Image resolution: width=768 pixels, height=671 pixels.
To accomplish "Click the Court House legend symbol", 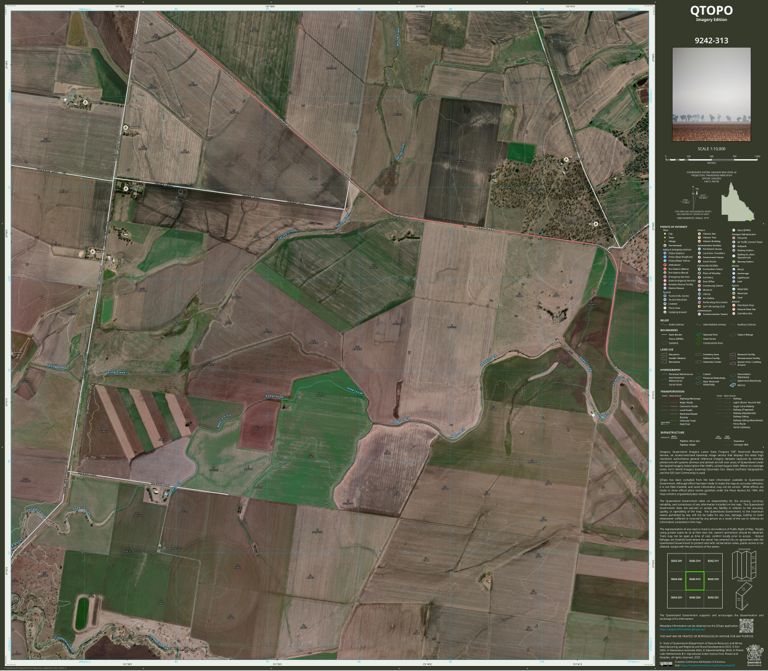I will [699, 262].
